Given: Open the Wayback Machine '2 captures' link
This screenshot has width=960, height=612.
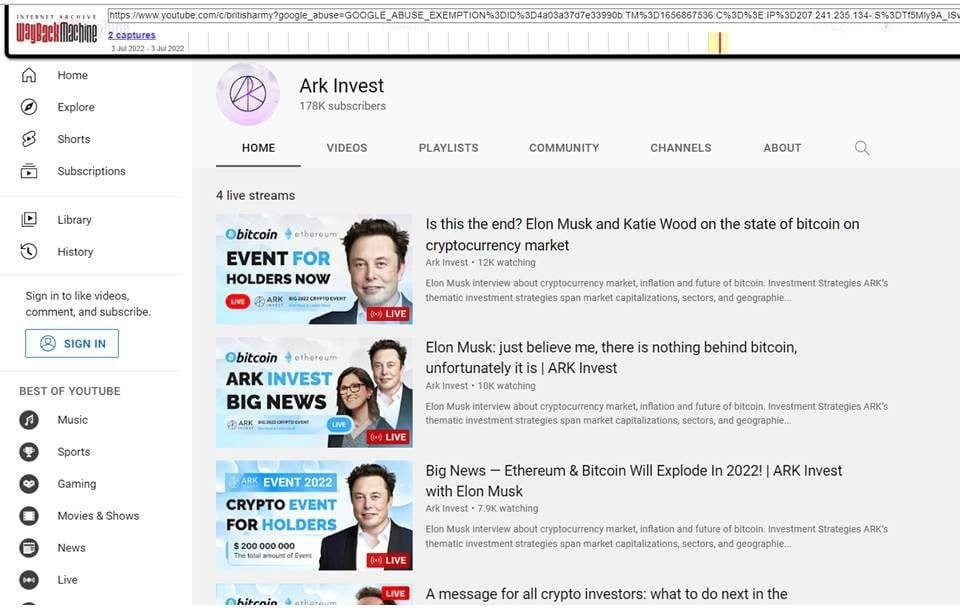Looking at the screenshot, I should [x=130, y=34].
